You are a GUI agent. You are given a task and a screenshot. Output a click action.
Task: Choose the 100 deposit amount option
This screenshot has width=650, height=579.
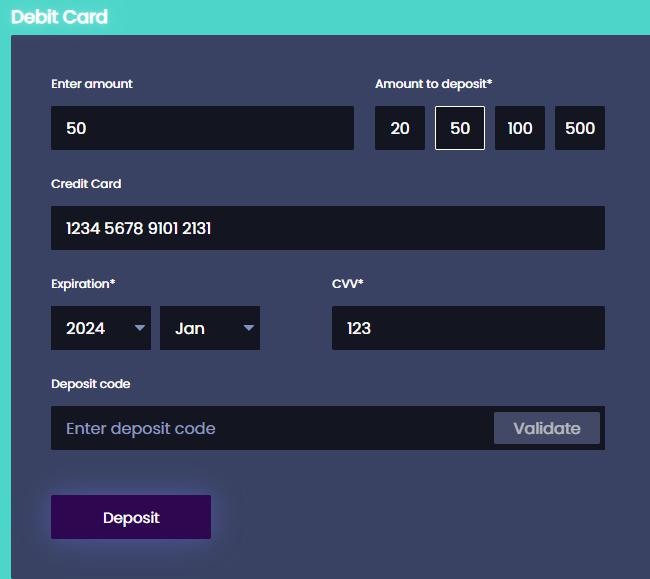pos(520,128)
